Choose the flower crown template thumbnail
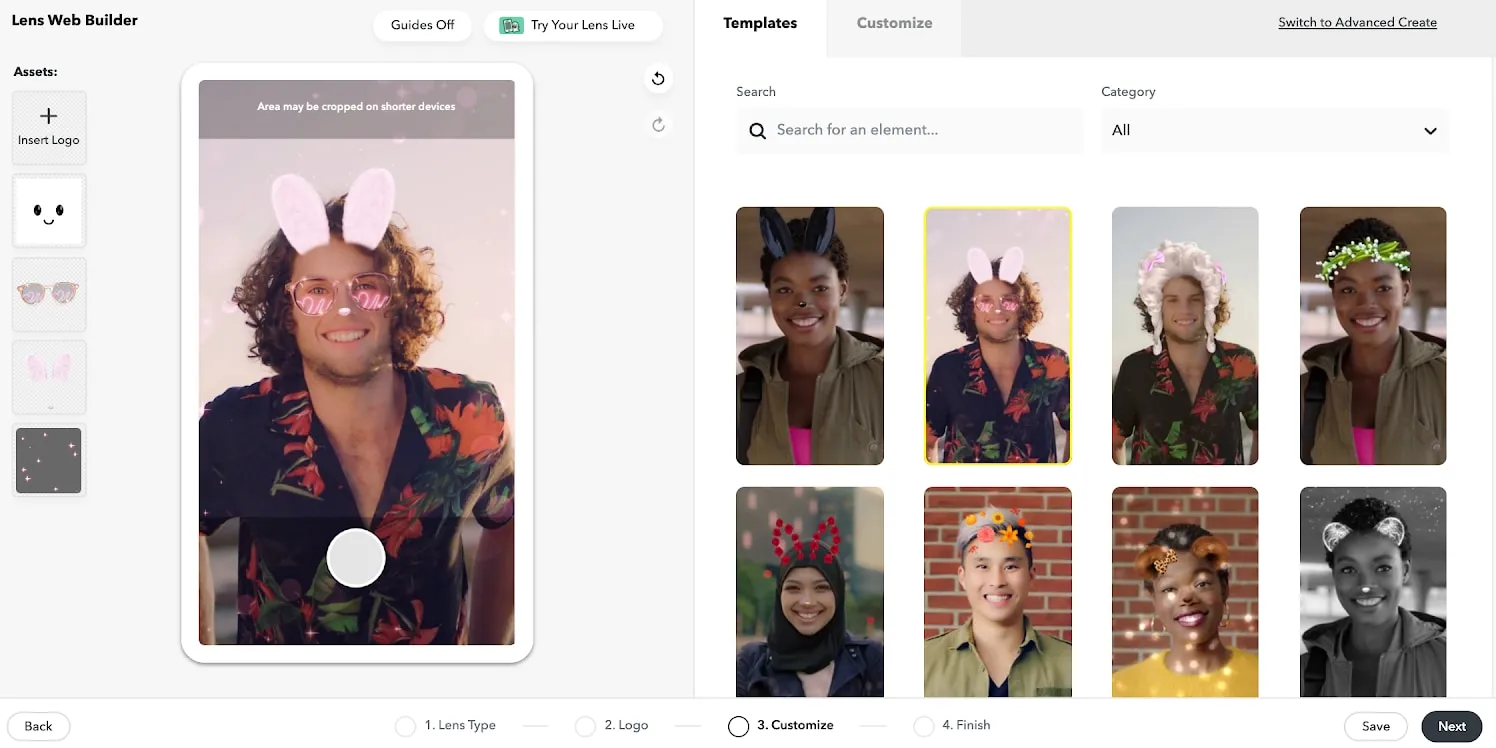 [1372, 335]
